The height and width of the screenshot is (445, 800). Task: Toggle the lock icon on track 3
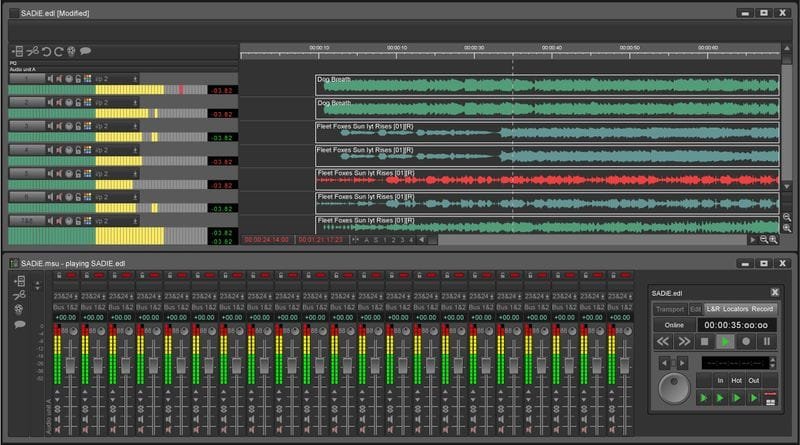76,126
